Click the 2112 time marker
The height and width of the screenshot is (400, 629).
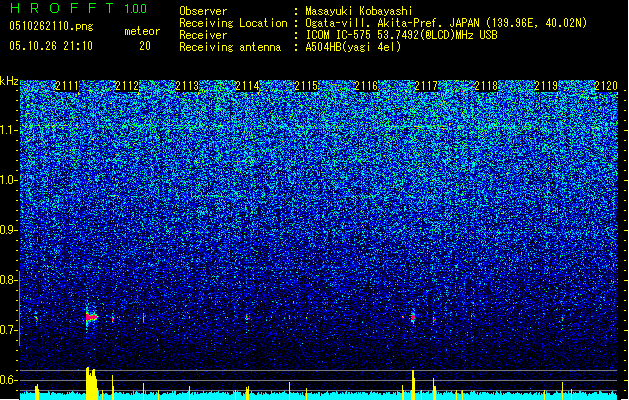point(127,86)
